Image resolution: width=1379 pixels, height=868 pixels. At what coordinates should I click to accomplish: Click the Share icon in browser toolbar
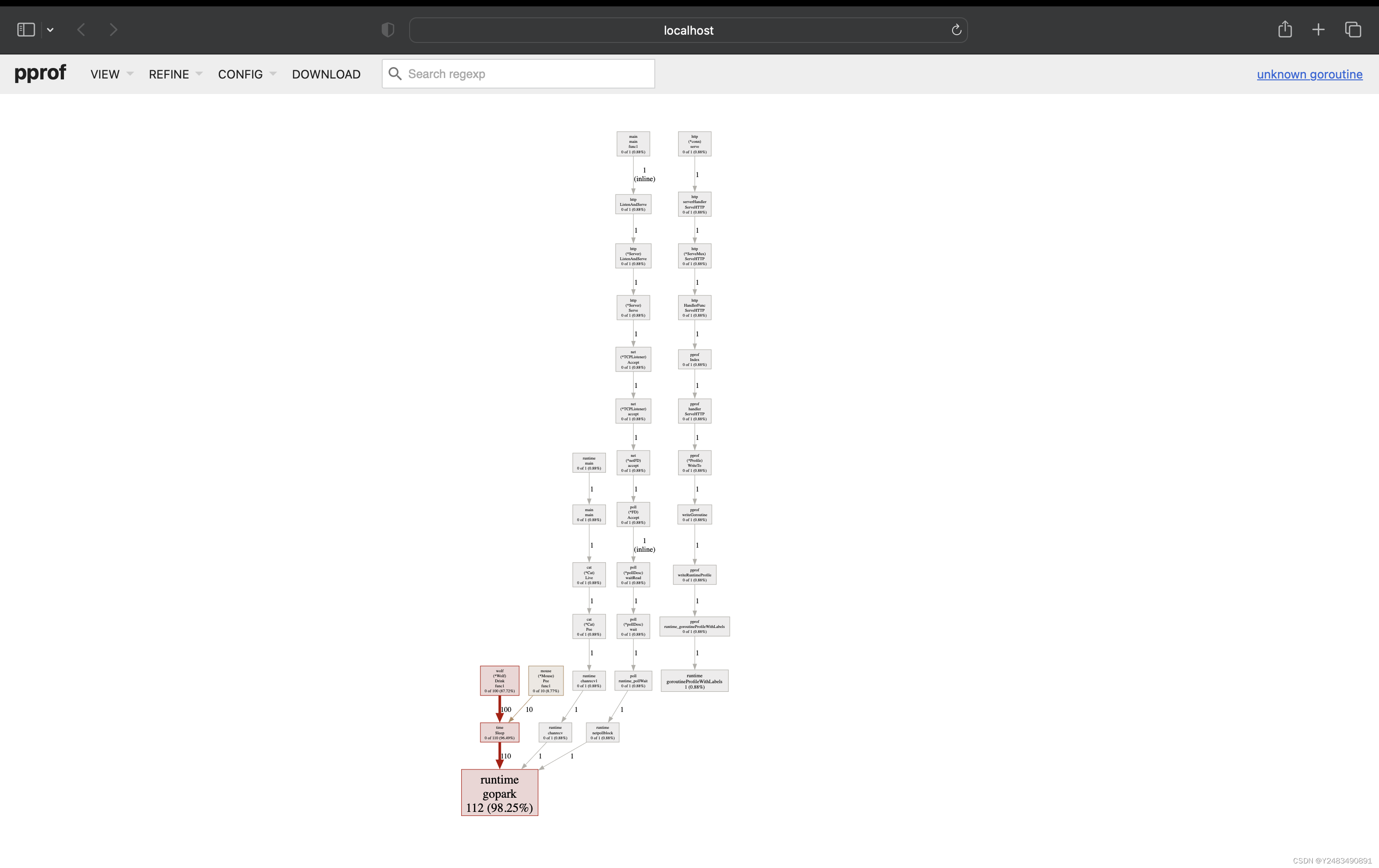point(1284,30)
